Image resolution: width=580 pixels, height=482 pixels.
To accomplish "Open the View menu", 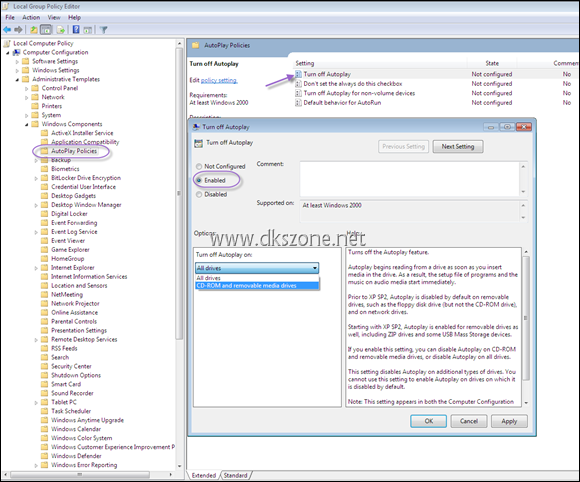I will [54, 17].
